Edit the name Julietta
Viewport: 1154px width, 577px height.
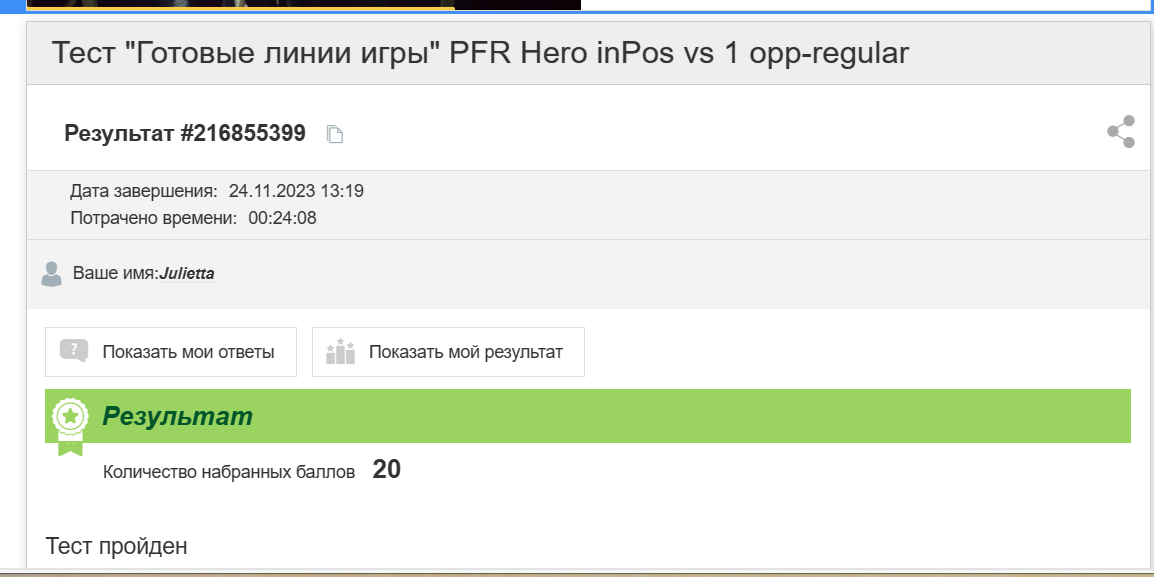point(187,274)
